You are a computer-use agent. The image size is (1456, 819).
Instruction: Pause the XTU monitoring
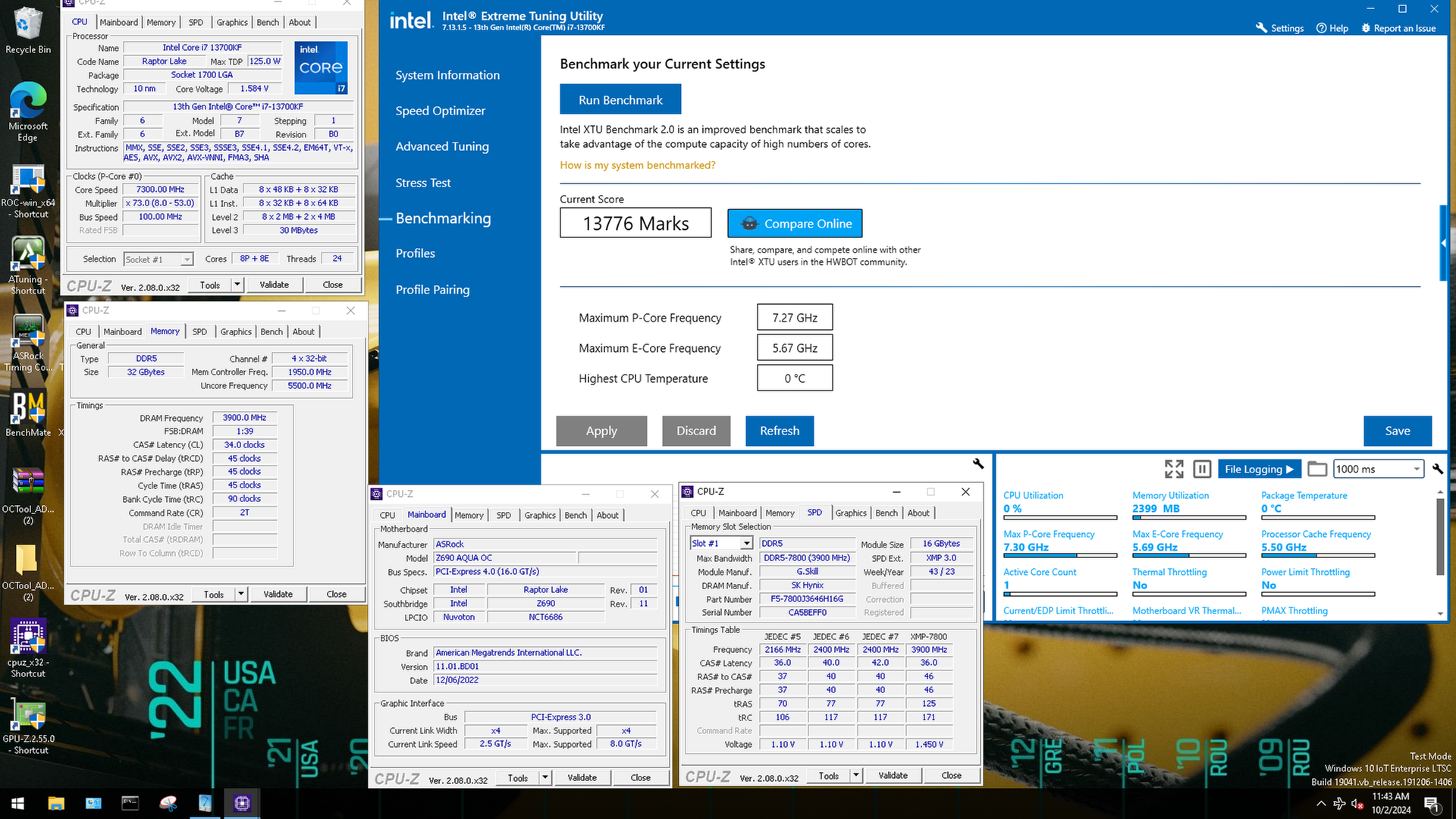point(1202,469)
